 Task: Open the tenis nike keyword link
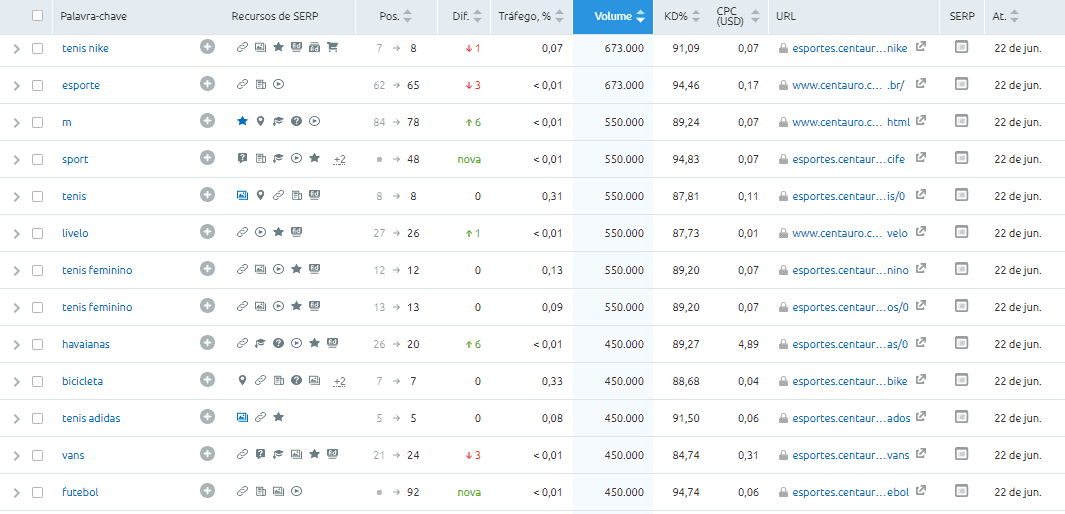[x=85, y=48]
